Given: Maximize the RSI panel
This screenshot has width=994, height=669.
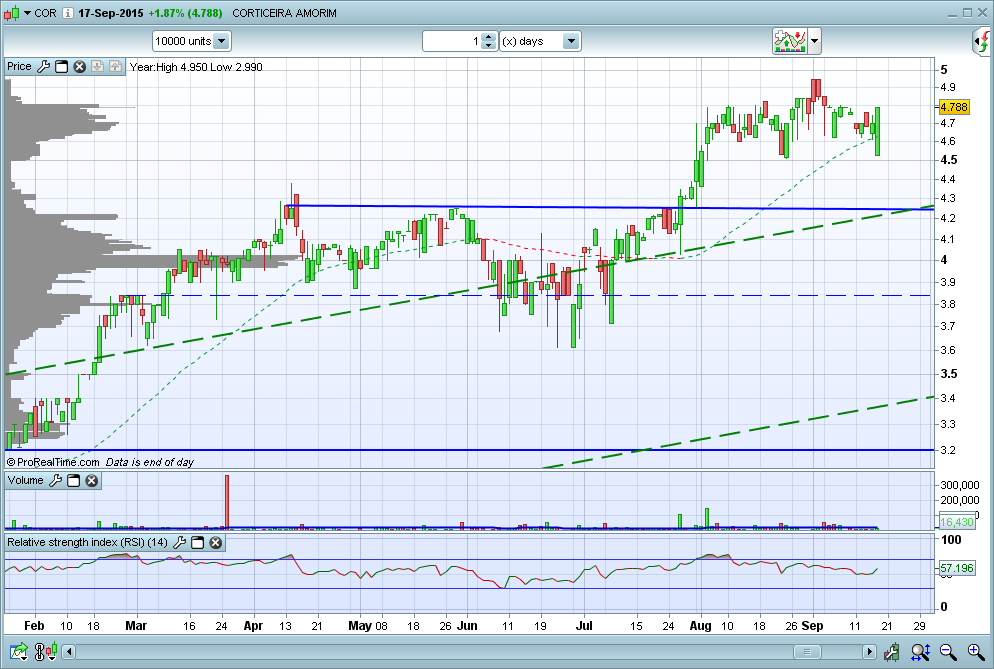Looking at the screenshot, I should coord(197,543).
